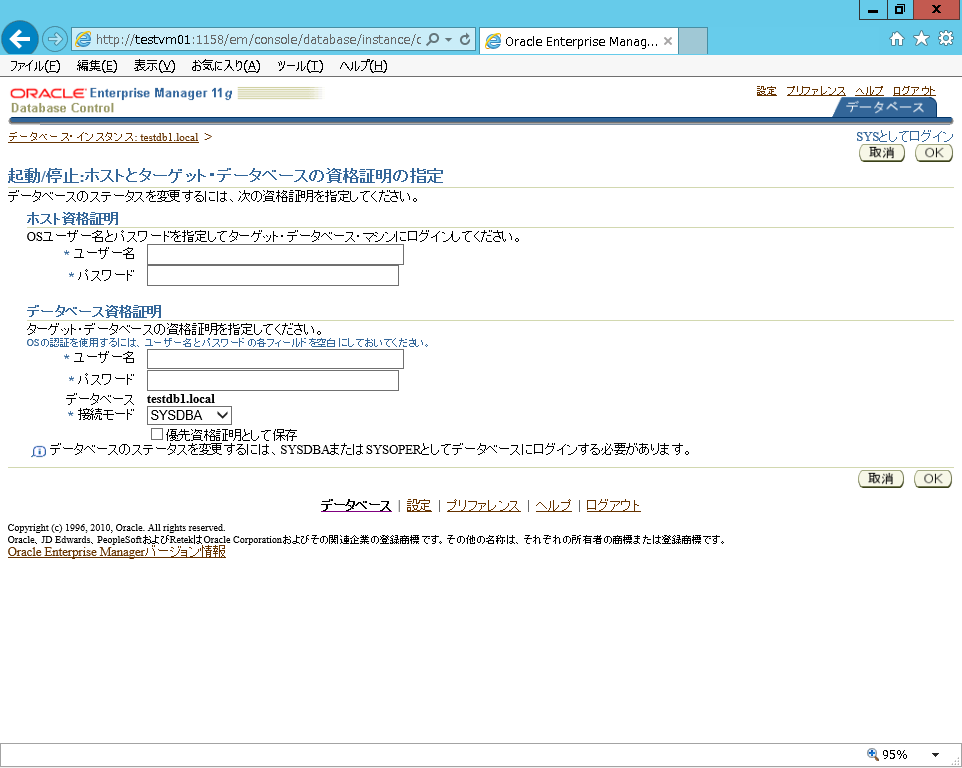Click the Home icon in browser toolbar
Screen dimensions: 962x768
click(896, 39)
